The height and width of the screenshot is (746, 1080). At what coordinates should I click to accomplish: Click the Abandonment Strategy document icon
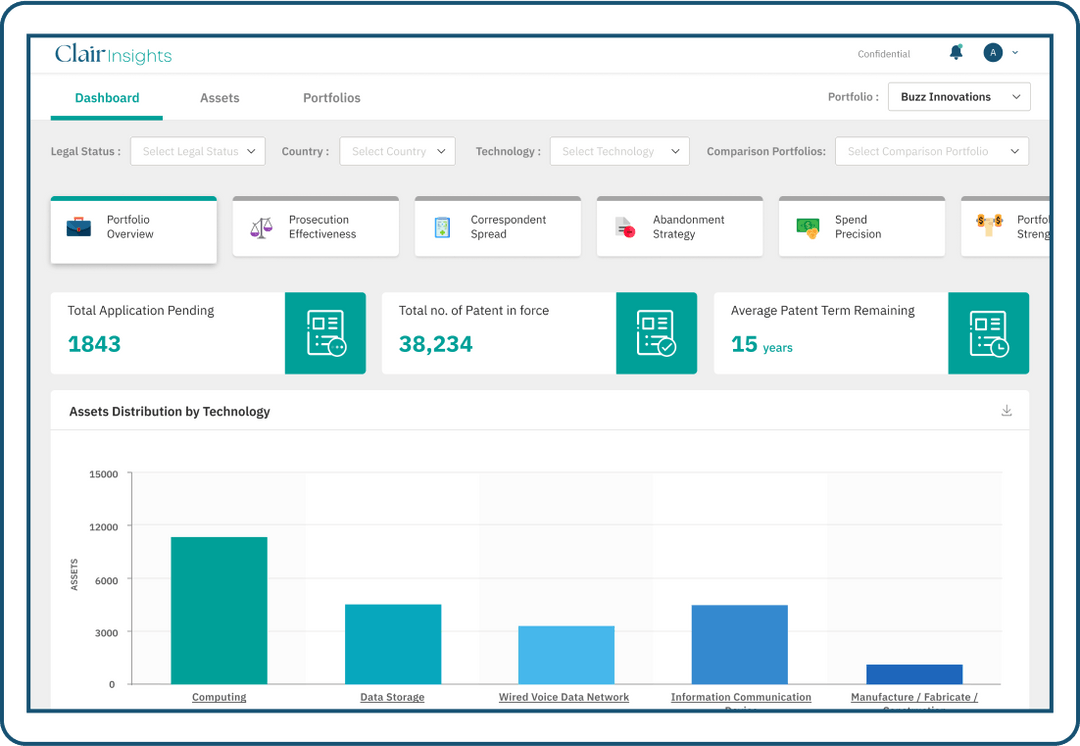point(625,227)
